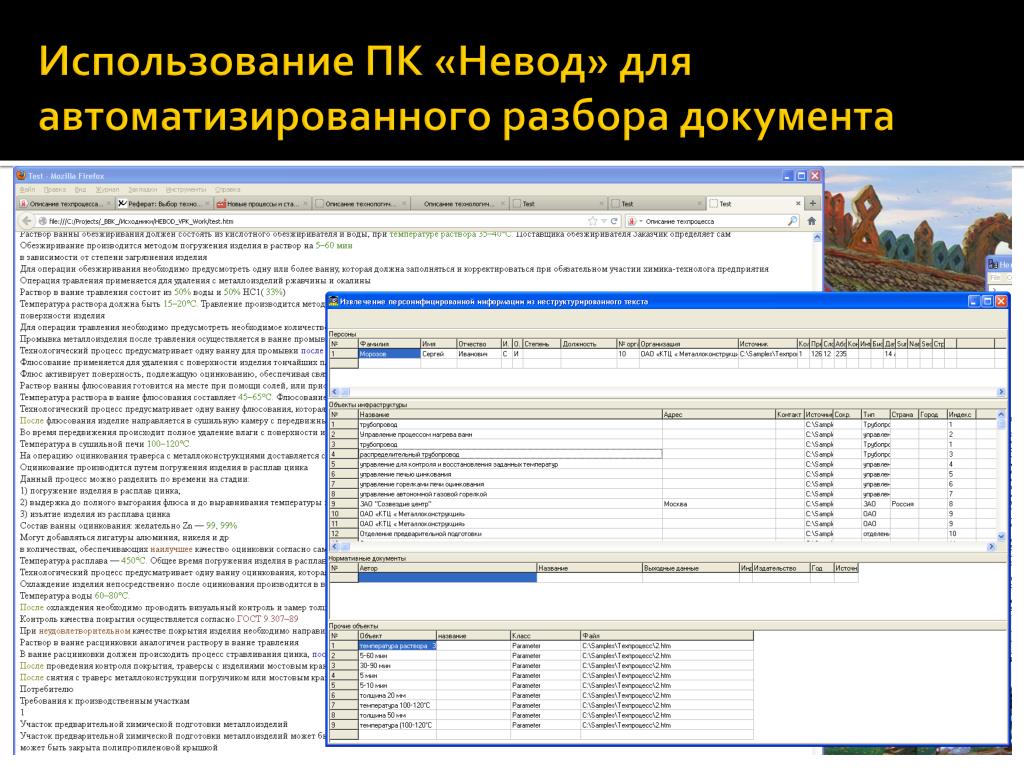1024x768 pixels.
Task: Go back in the Firefox window
Action: pyautogui.click(x=26, y=221)
